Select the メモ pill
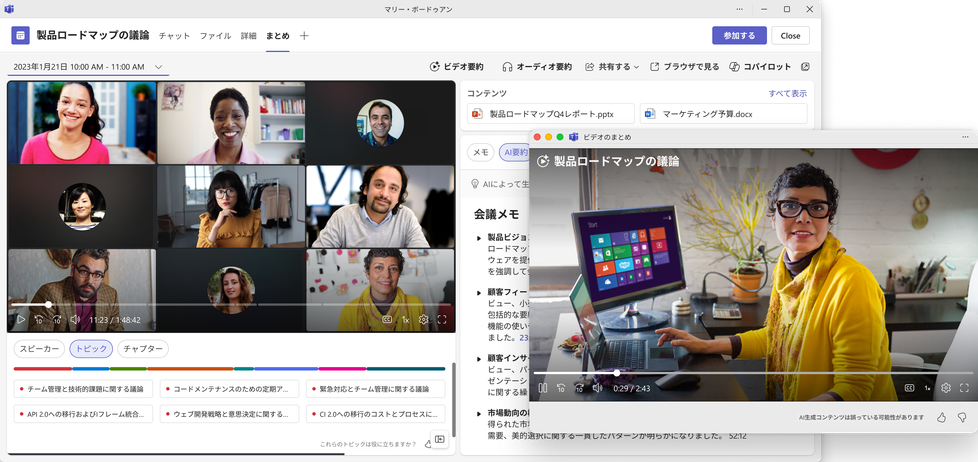 tap(481, 152)
